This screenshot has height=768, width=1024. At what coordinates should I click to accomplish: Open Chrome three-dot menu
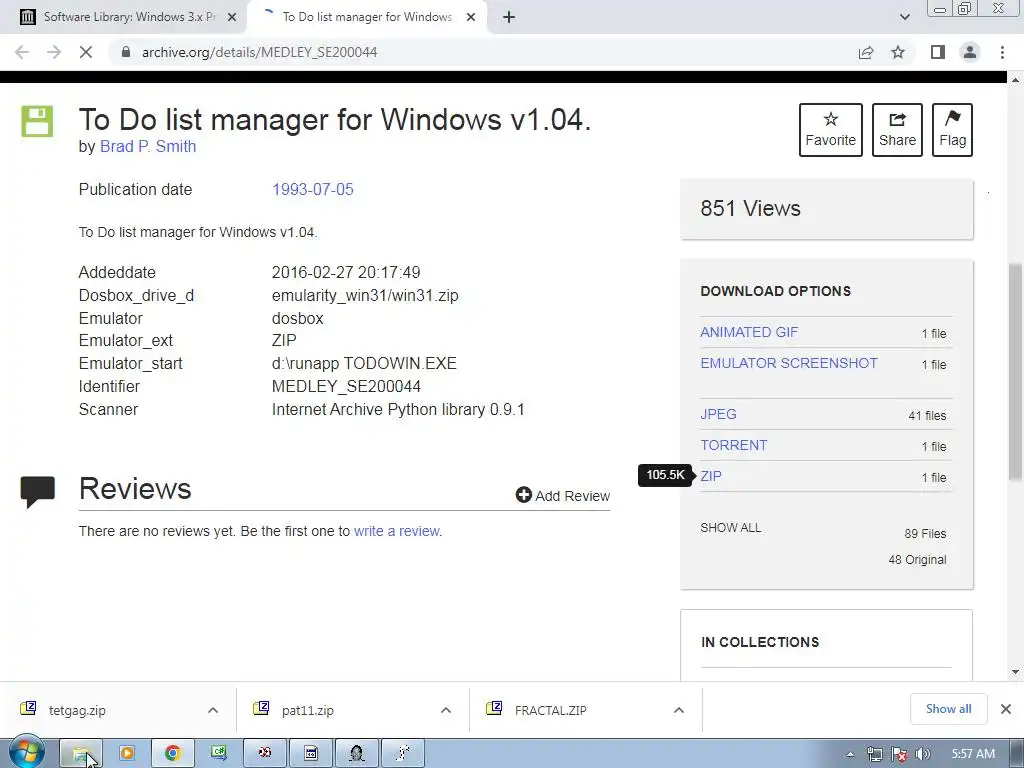(x=1002, y=52)
